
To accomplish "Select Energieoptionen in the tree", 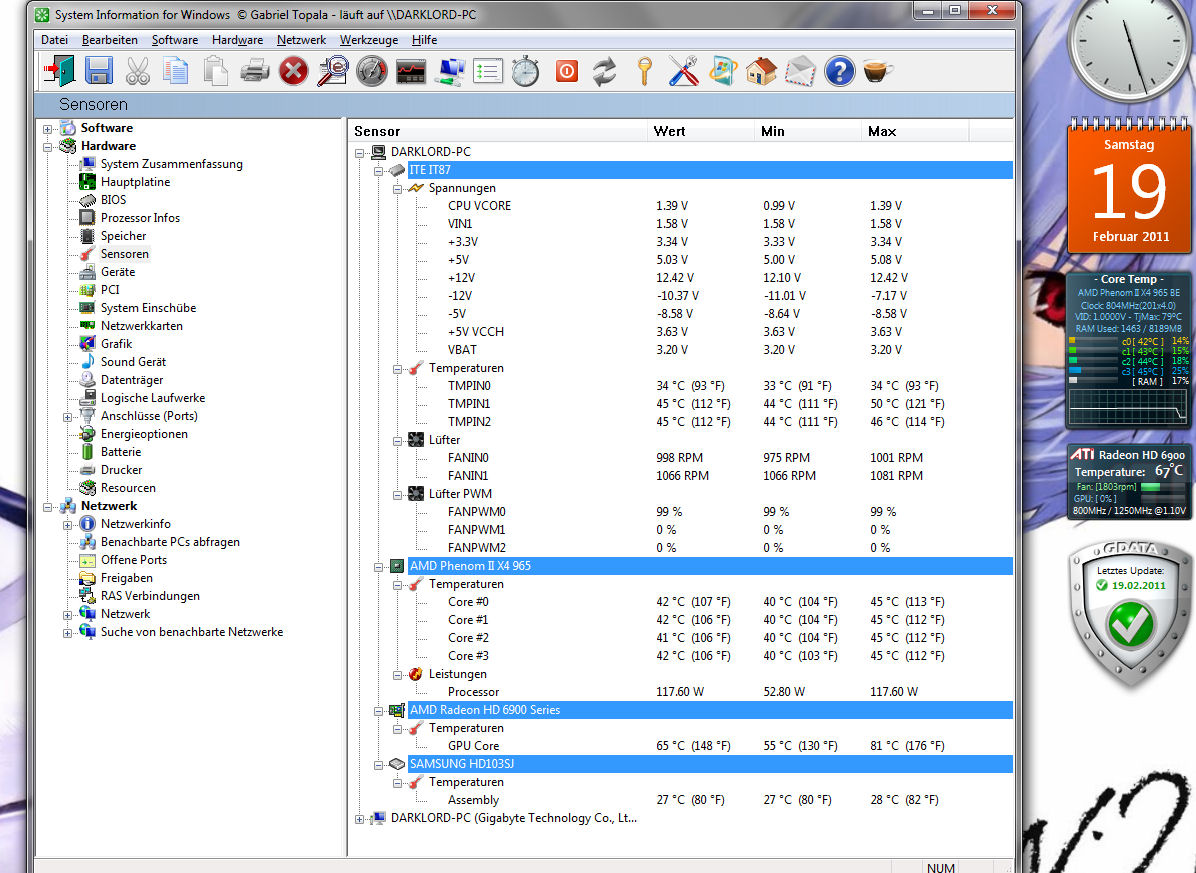I will 144,434.
